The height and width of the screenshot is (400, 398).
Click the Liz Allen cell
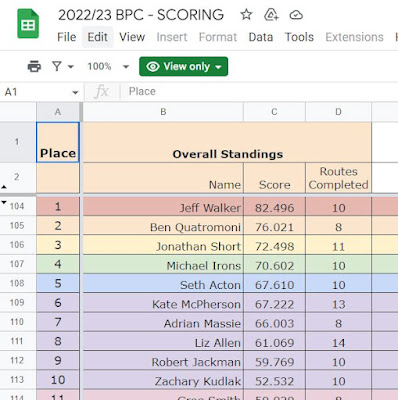click(x=163, y=341)
